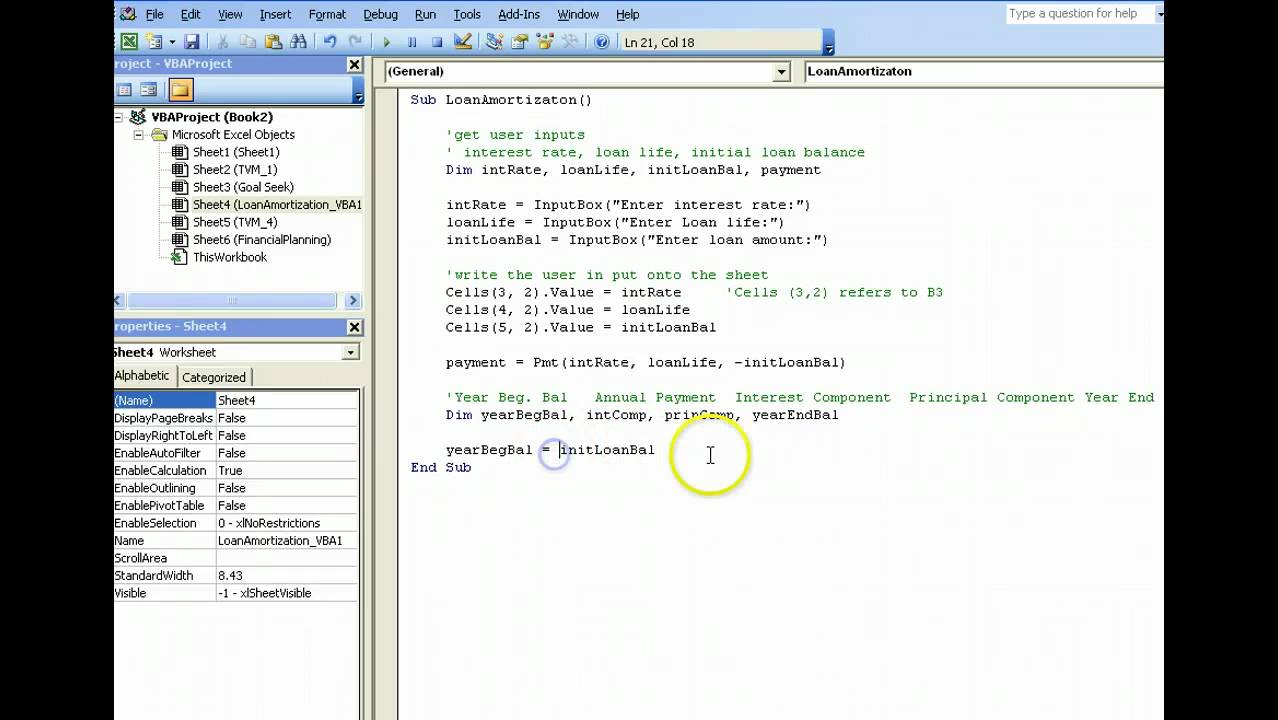Click the Visible -1 - xlSheetVisible value
This screenshot has height=720, width=1278.
pos(287,593)
